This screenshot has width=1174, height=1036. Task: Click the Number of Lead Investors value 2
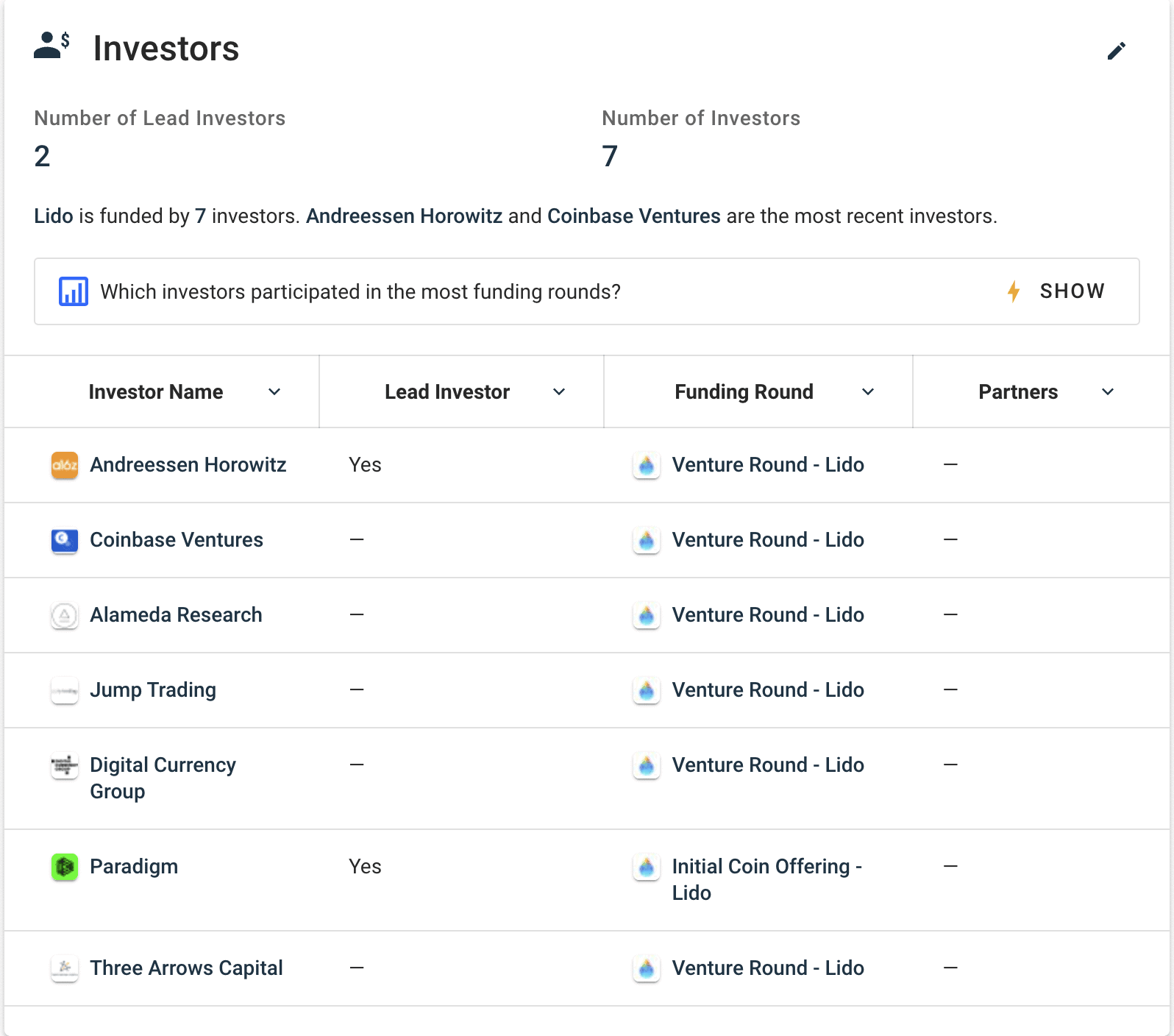click(42, 156)
